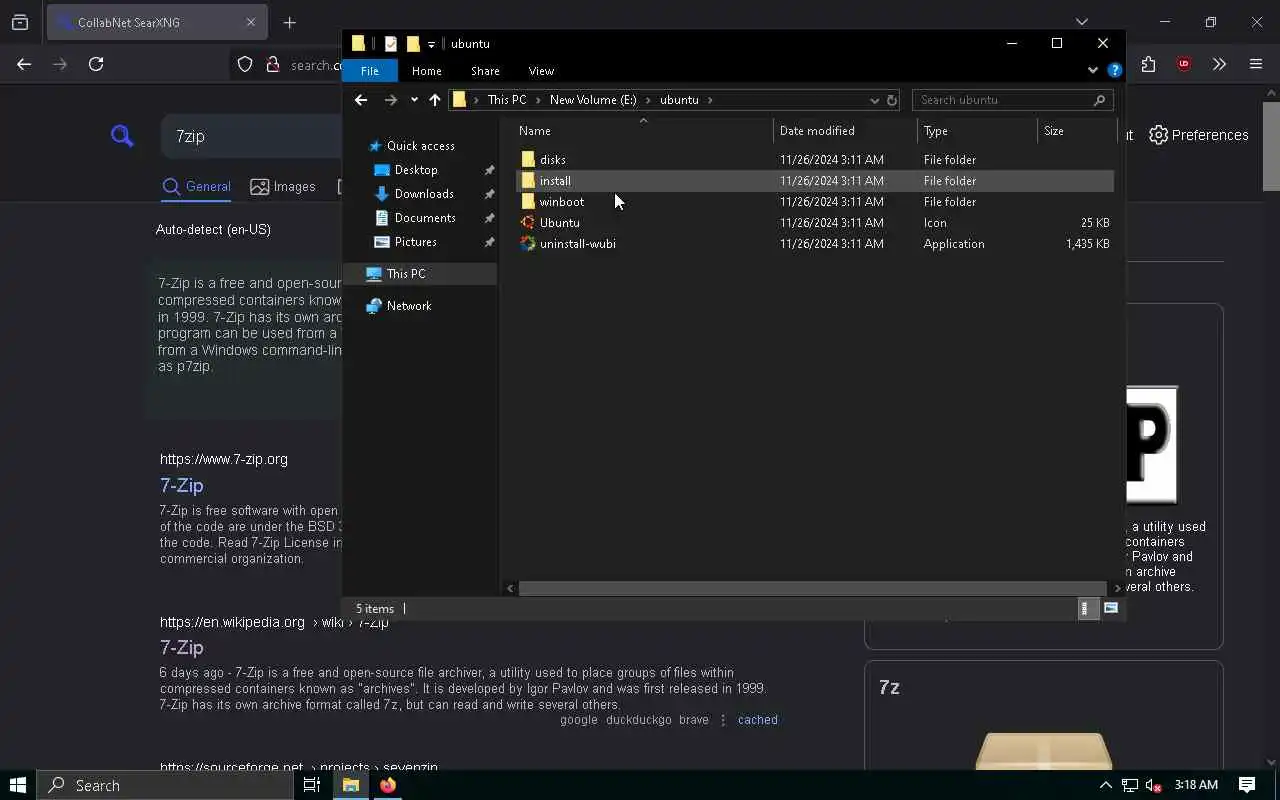1280x800 pixels.
Task: Click browser back arrow
Action: click(x=24, y=64)
